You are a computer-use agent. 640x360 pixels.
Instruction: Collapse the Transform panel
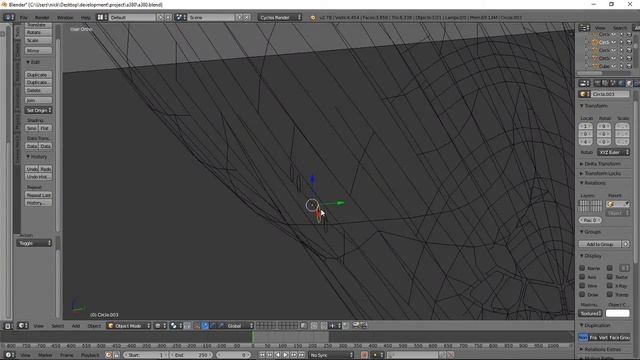[594, 106]
